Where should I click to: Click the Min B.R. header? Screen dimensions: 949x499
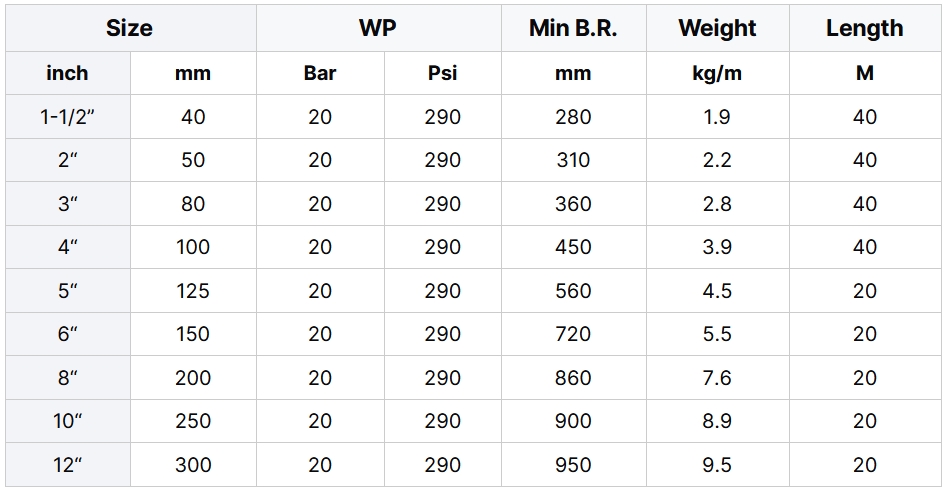(574, 28)
